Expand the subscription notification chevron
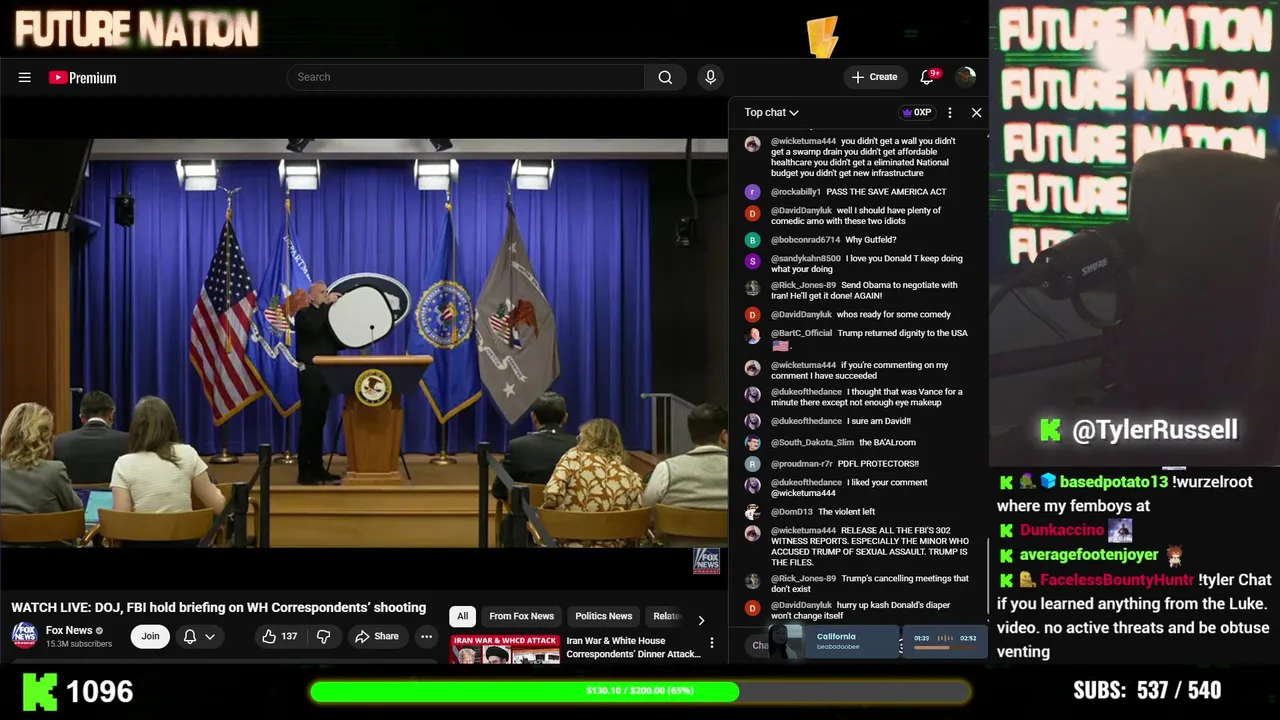Image resolution: width=1280 pixels, height=720 pixels. (x=210, y=636)
